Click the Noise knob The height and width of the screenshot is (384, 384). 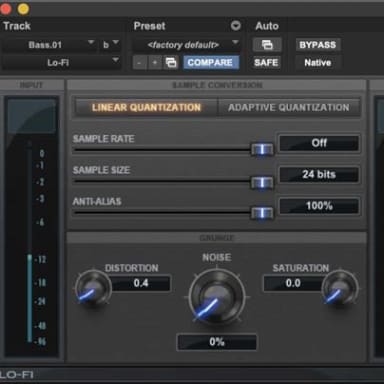click(x=217, y=296)
